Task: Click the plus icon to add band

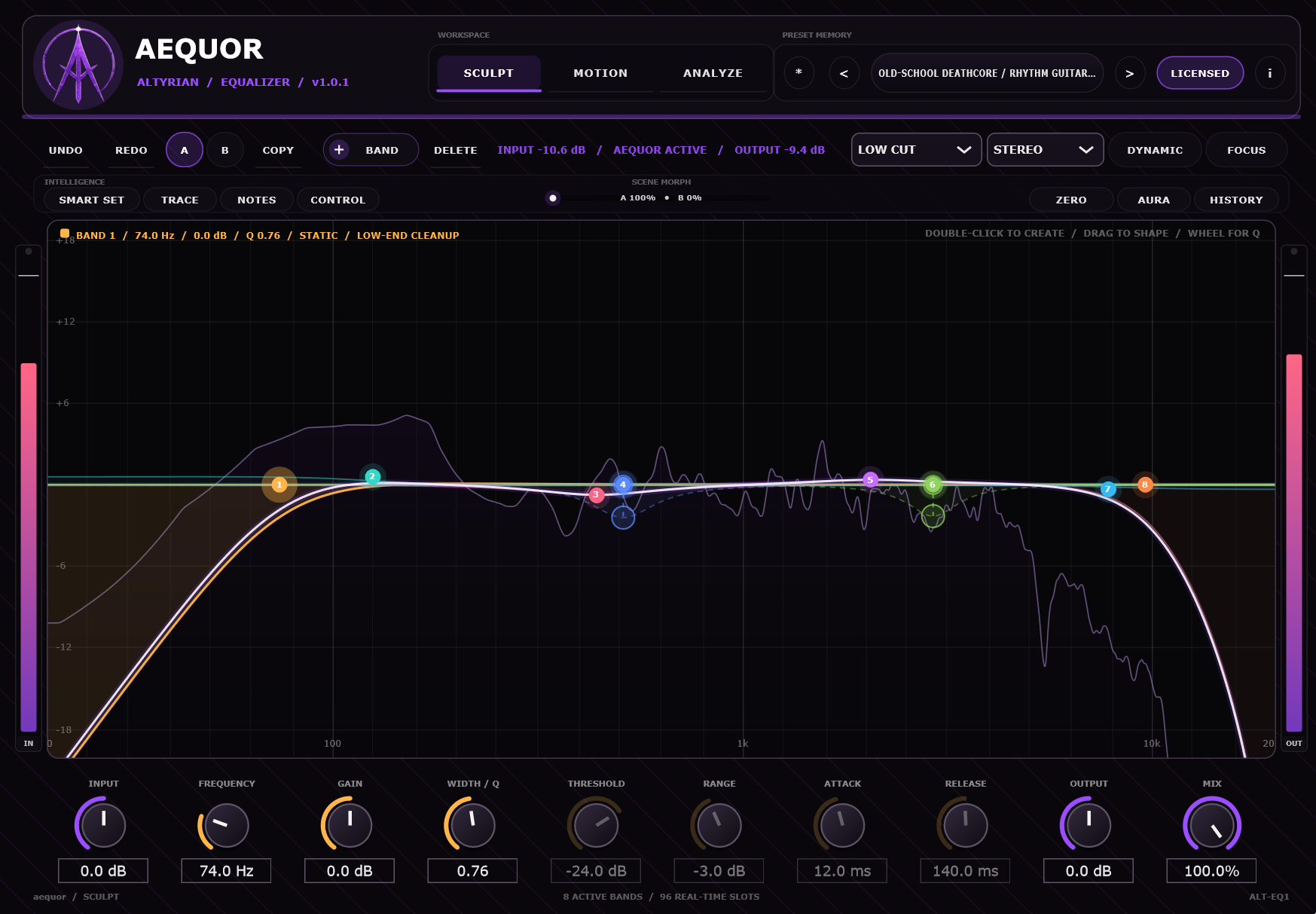Action: coord(339,150)
